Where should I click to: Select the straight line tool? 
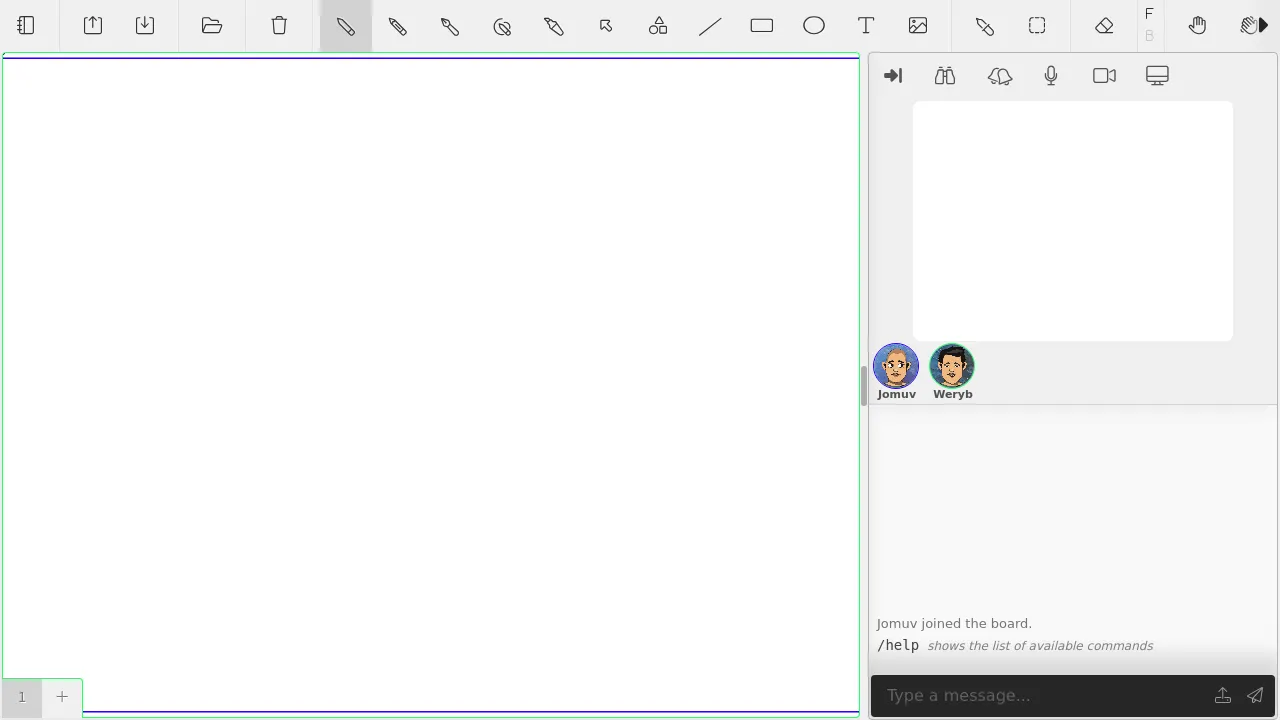(x=710, y=25)
